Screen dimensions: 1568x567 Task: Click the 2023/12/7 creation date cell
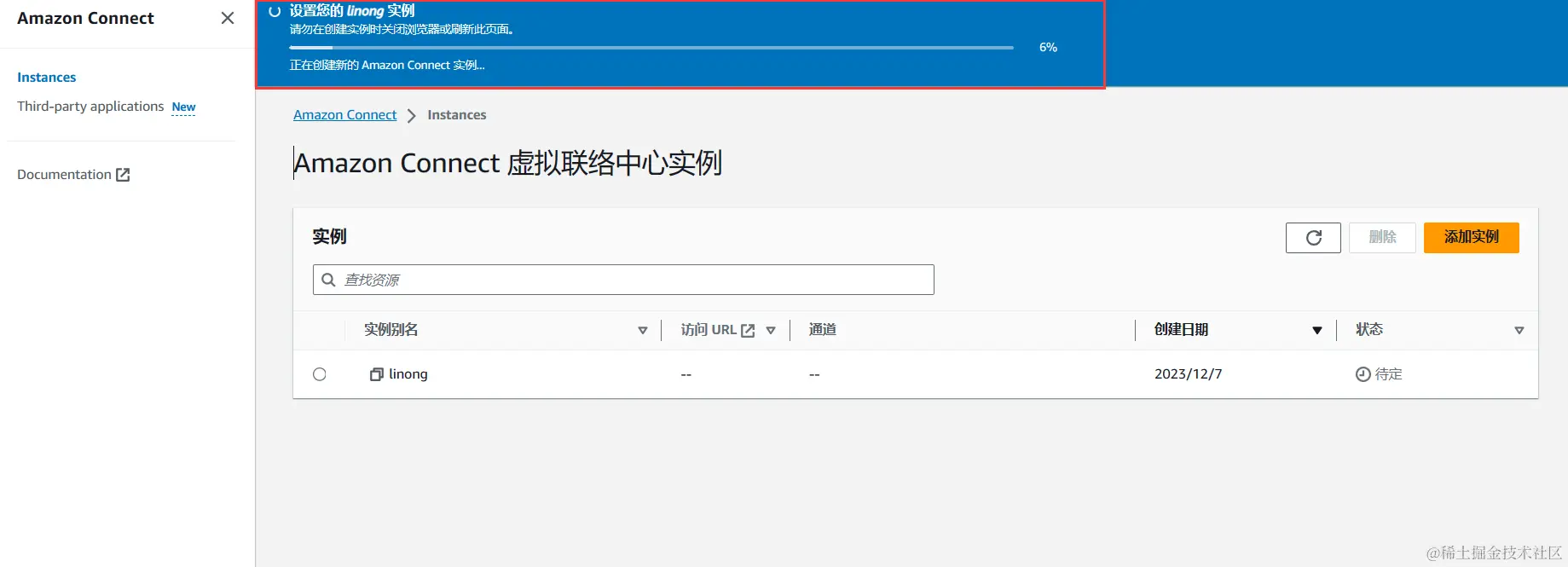coord(1188,374)
